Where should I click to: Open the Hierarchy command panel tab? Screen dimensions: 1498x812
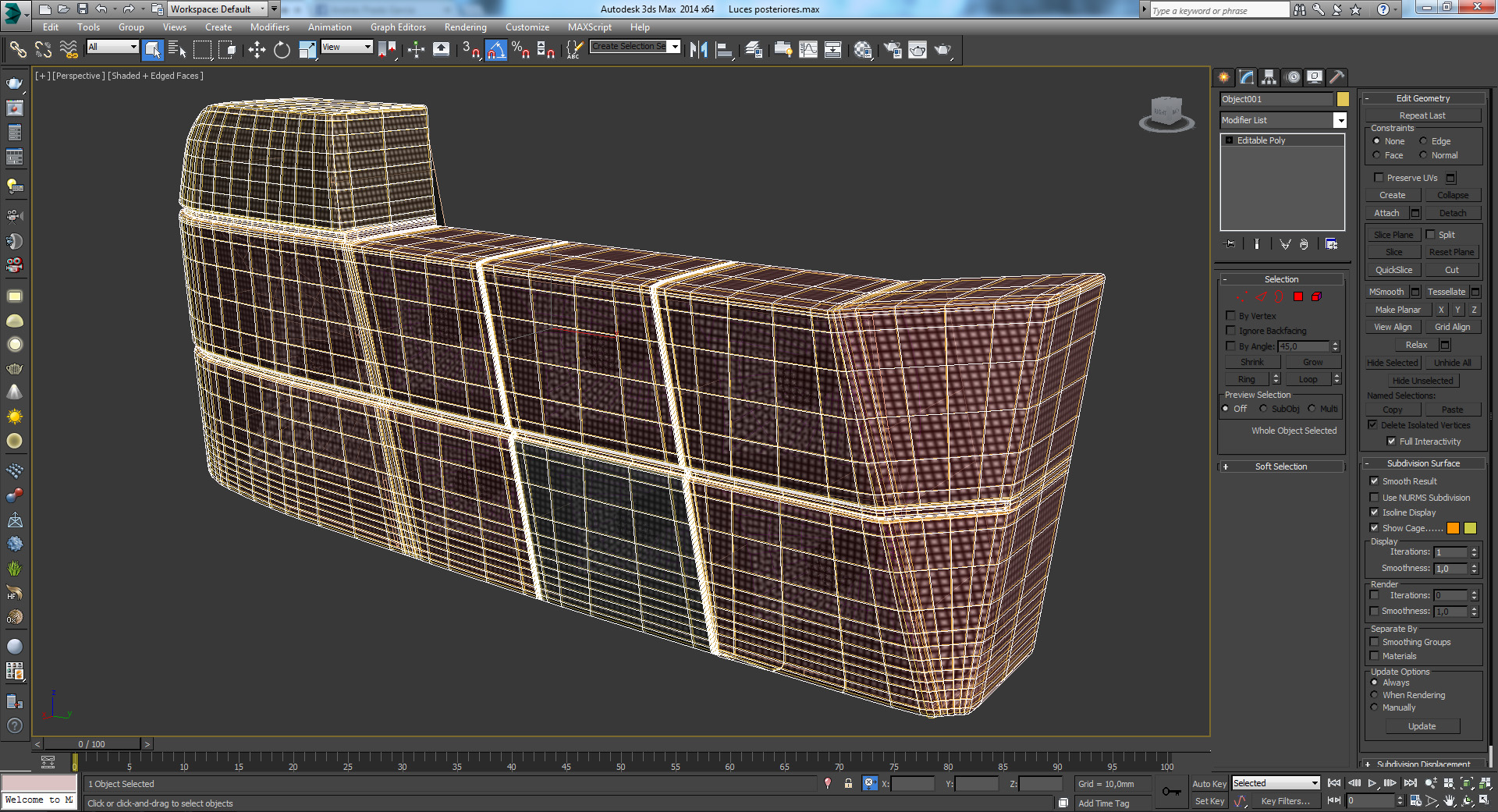[x=1269, y=77]
